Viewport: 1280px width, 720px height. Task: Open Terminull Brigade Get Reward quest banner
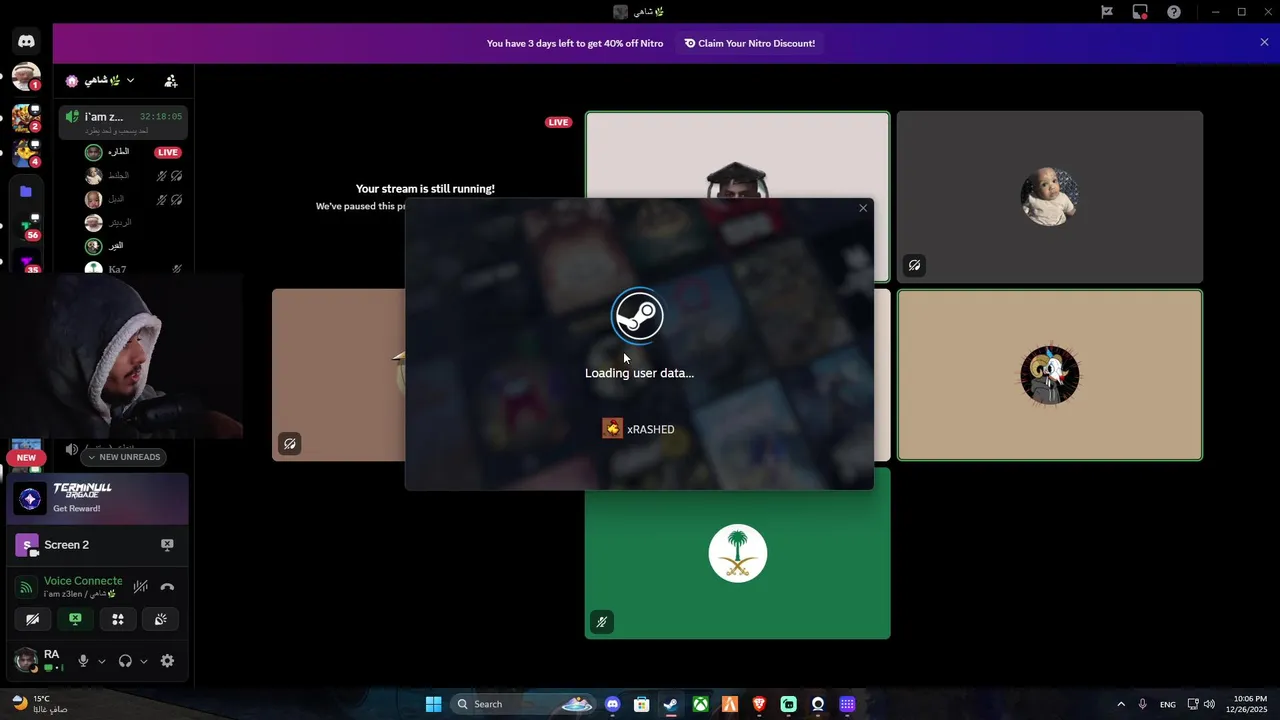coord(98,498)
